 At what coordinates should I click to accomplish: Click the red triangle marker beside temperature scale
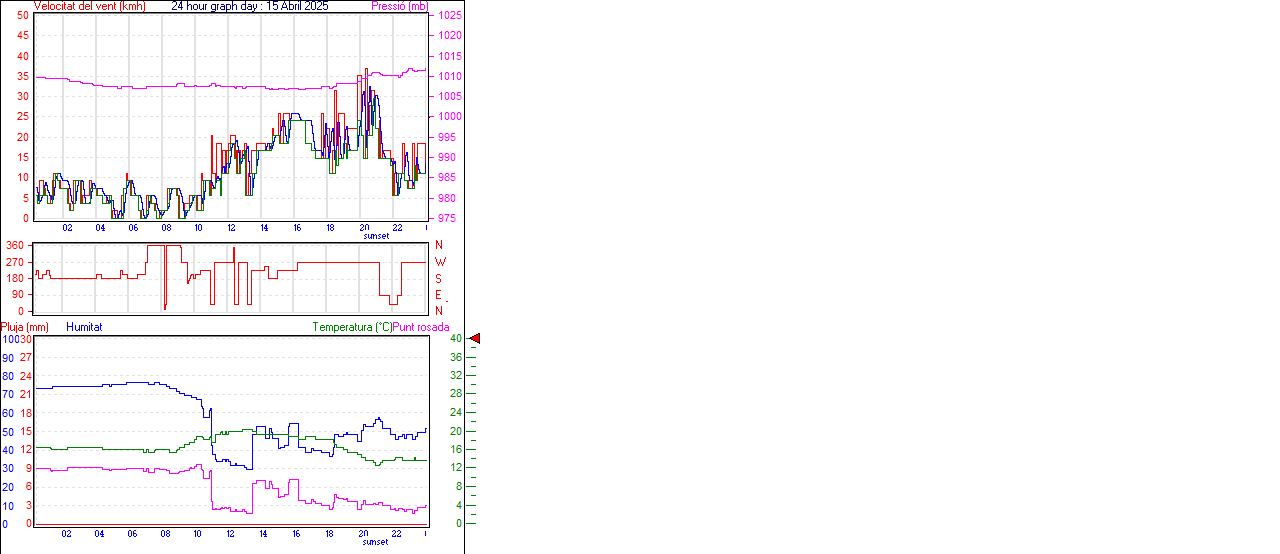click(475, 339)
